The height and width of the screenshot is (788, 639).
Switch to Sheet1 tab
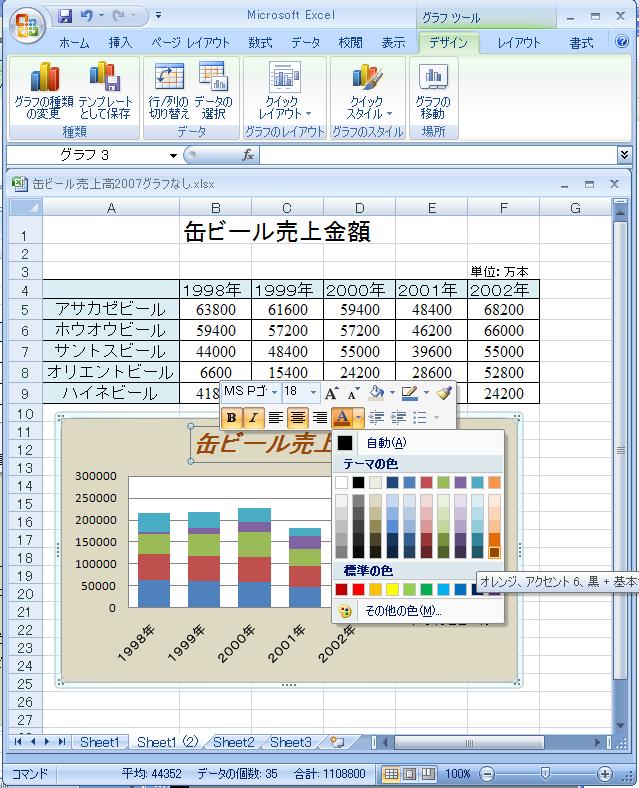(x=100, y=742)
